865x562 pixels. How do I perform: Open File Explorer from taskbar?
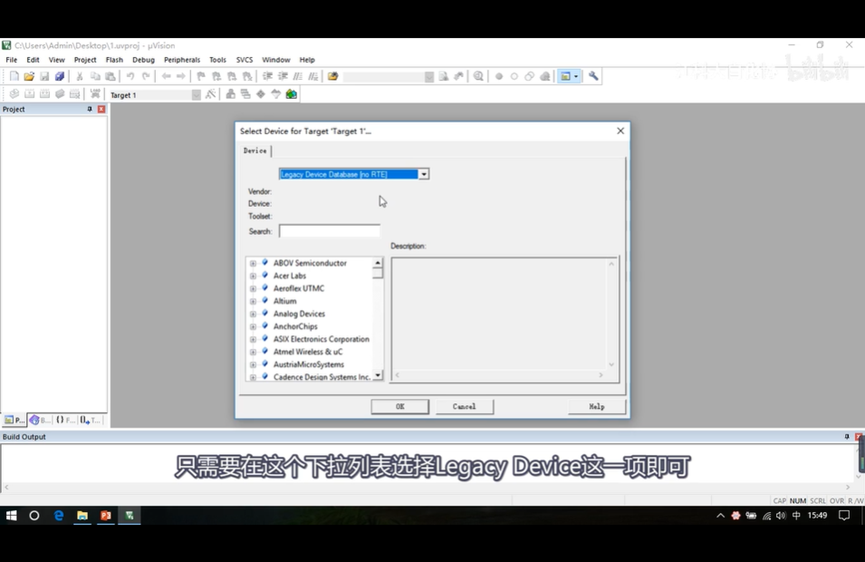click(82, 515)
